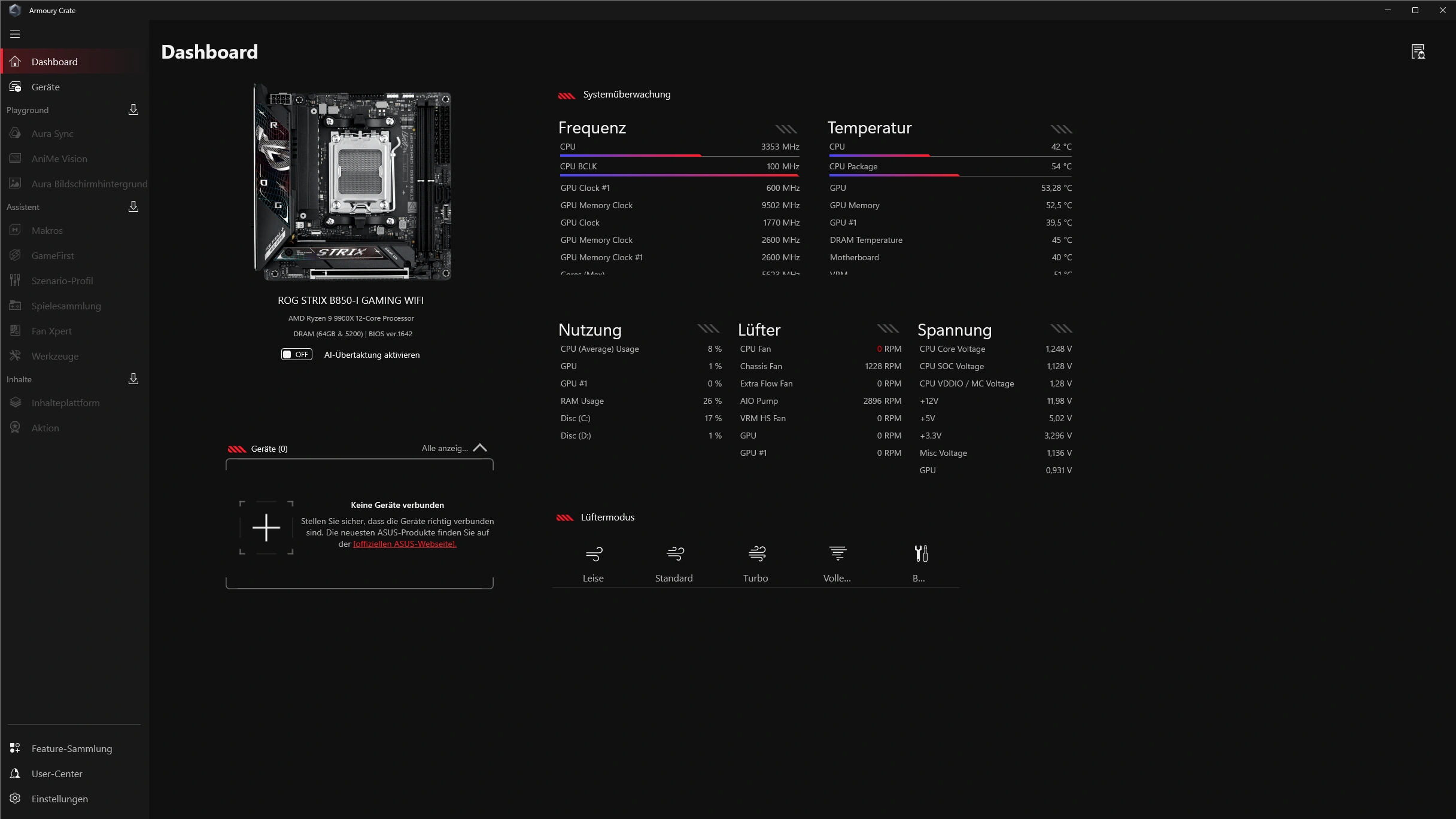The image size is (1456, 819).
Task: Click the hamburger menu icon
Action: (x=15, y=34)
